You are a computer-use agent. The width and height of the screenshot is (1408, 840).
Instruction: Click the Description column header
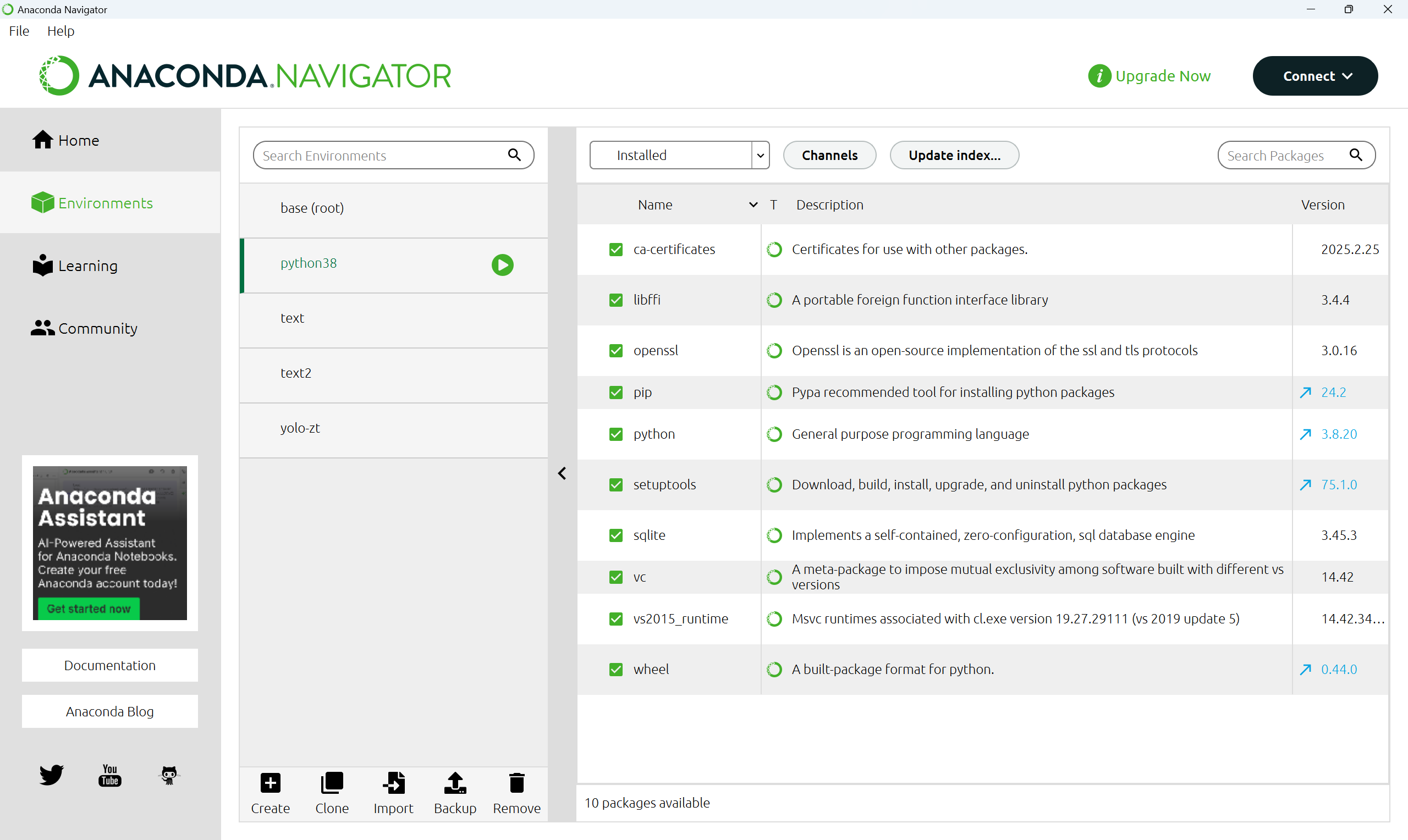[829, 205]
